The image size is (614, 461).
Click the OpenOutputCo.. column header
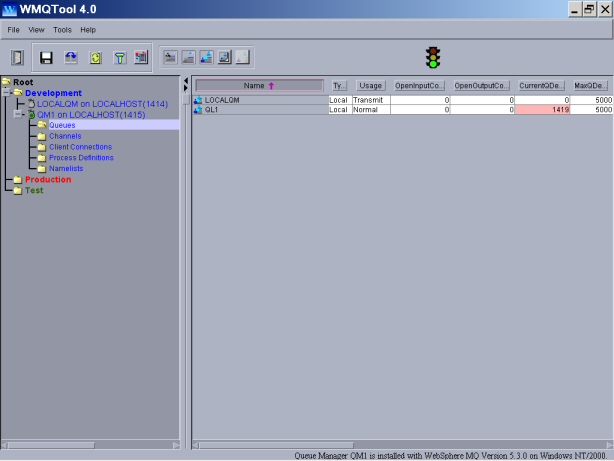coord(481,85)
